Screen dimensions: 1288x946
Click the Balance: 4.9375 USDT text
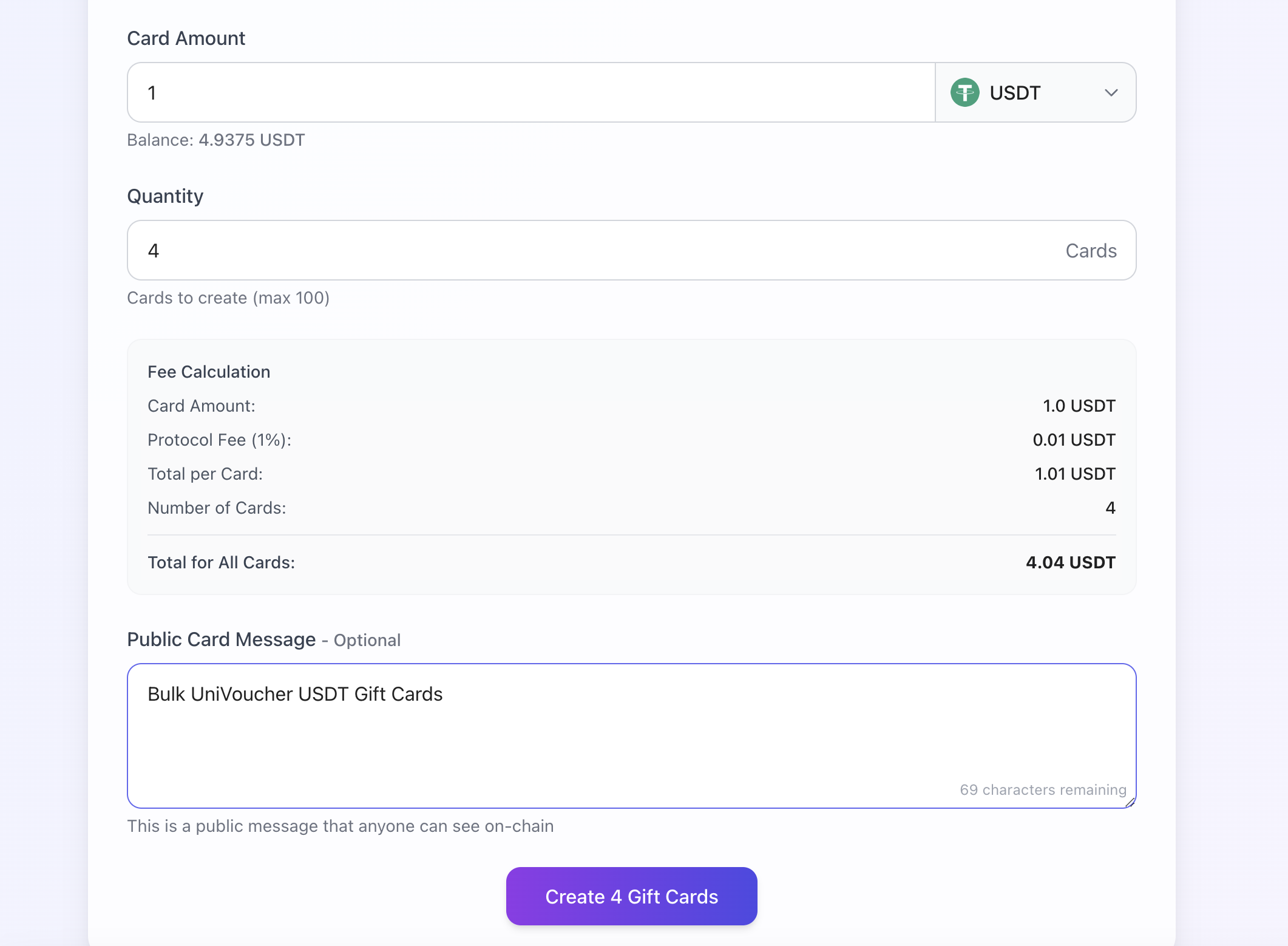tap(215, 140)
